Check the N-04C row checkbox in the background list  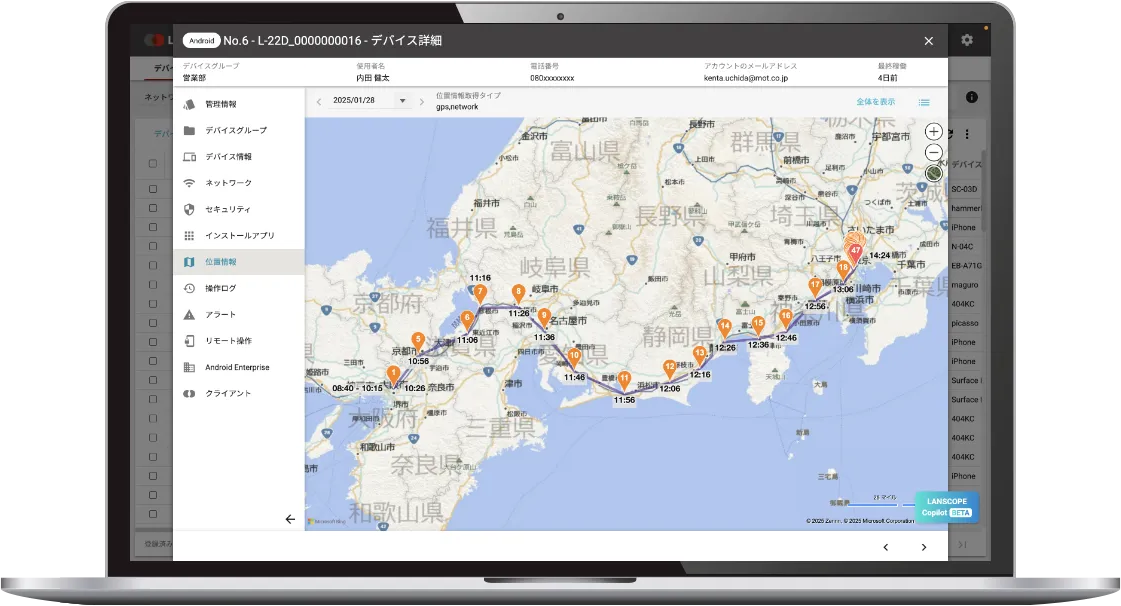(153, 247)
